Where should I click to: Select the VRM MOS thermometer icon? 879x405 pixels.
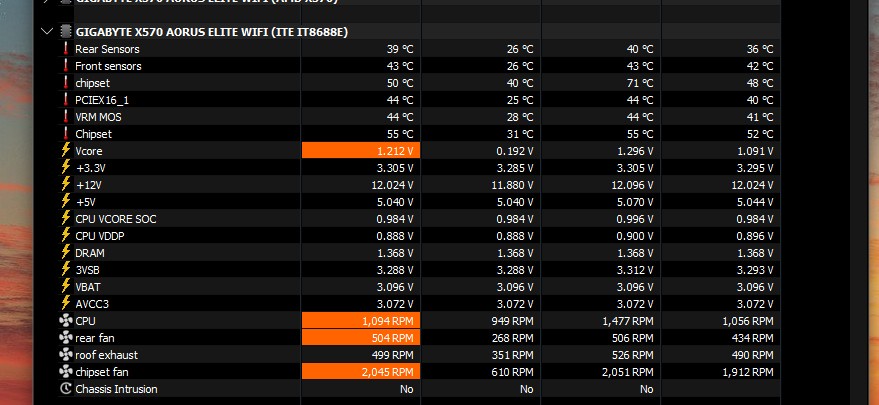(x=66, y=117)
